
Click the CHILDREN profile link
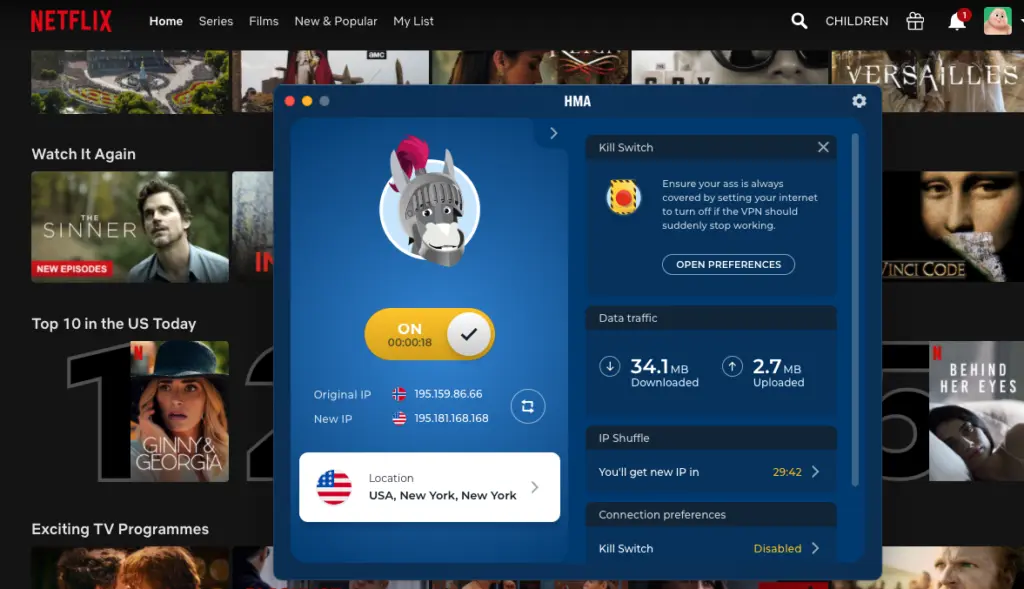(856, 21)
